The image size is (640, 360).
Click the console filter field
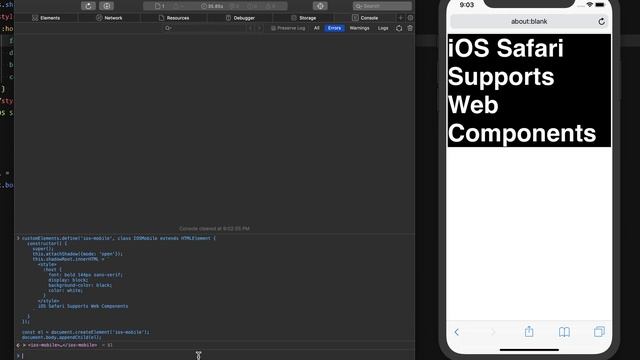(x=204, y=28)
